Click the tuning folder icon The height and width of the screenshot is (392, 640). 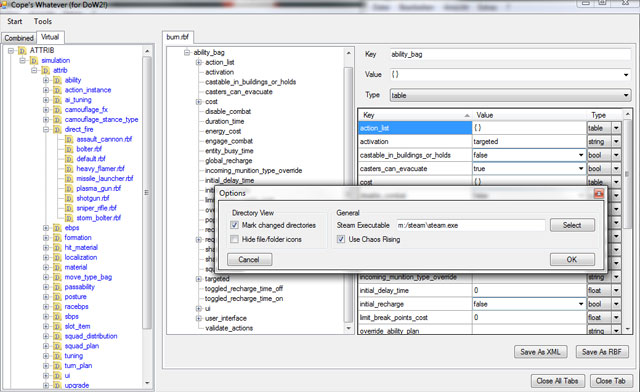57,356
